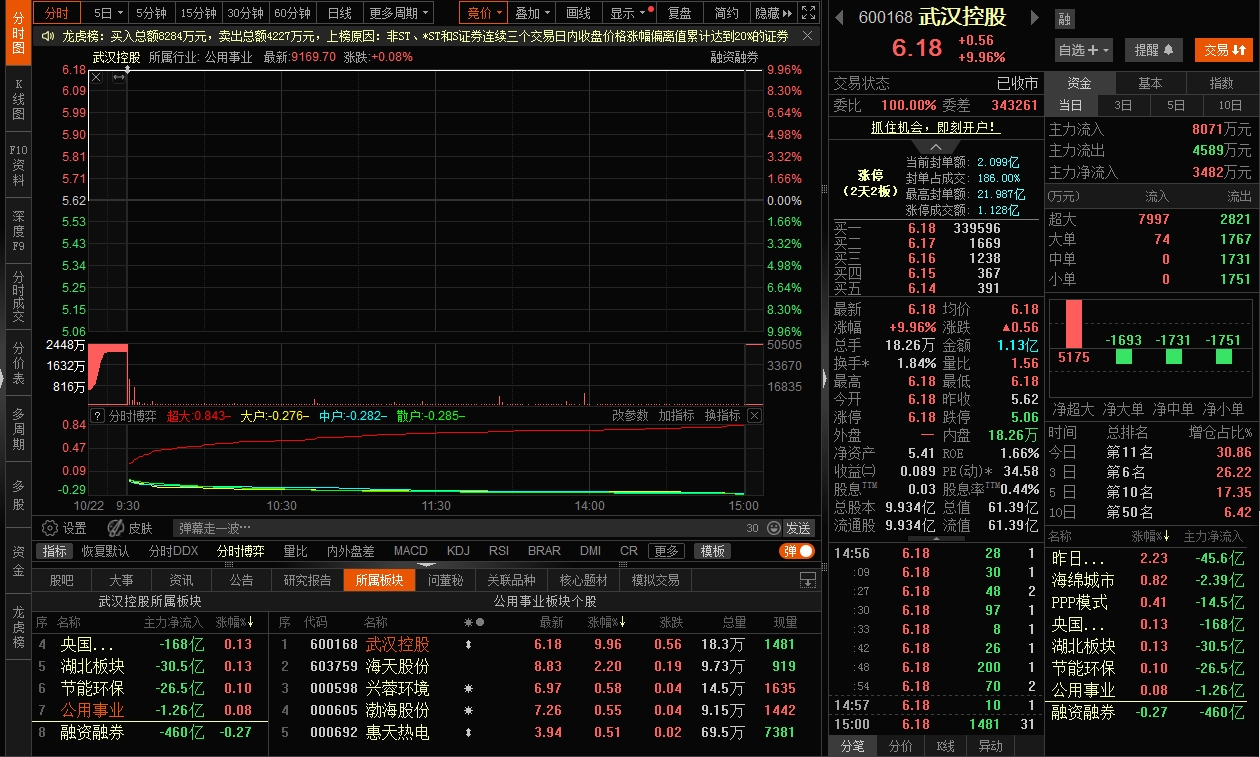Select 惠天热电 row in stock list

point(545,732)
